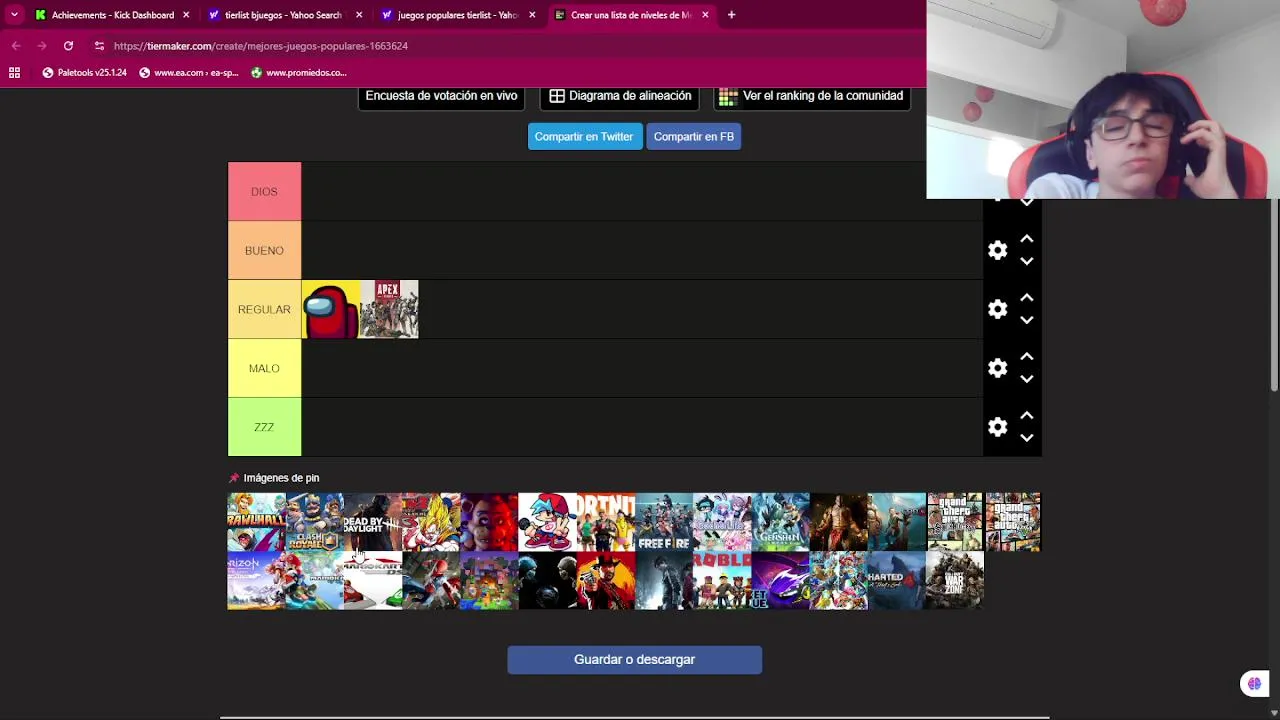This screenshot has width=1280, height=720.
Task: Open a new browser tab
Action: tap(731, 15)
